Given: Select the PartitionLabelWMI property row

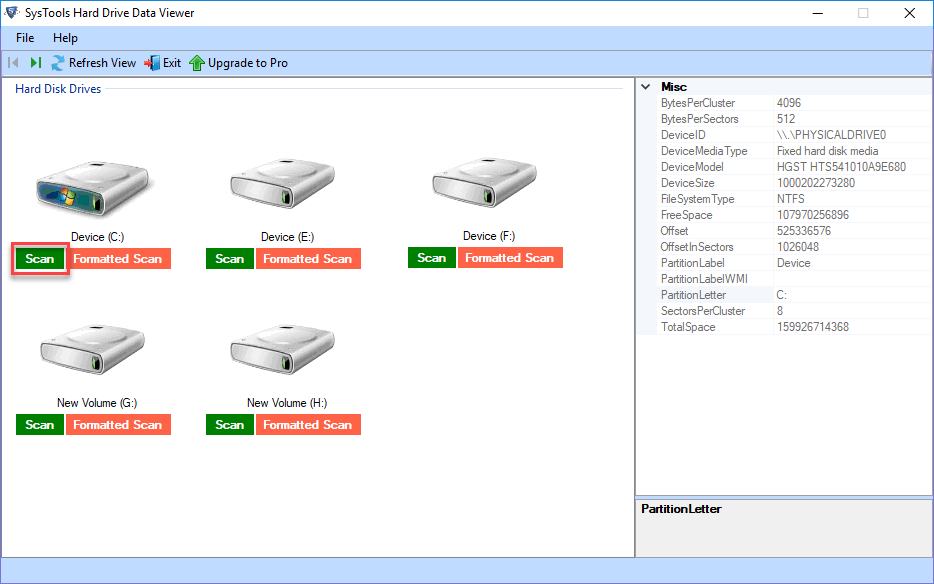Looking at the screenshot, I should pyautogui.click(x=795, y=279).
